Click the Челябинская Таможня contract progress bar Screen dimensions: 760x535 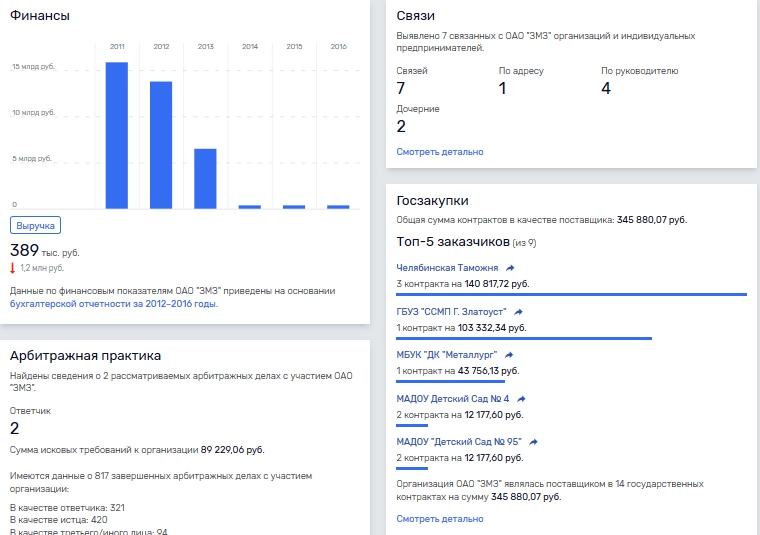click(571, 294)
